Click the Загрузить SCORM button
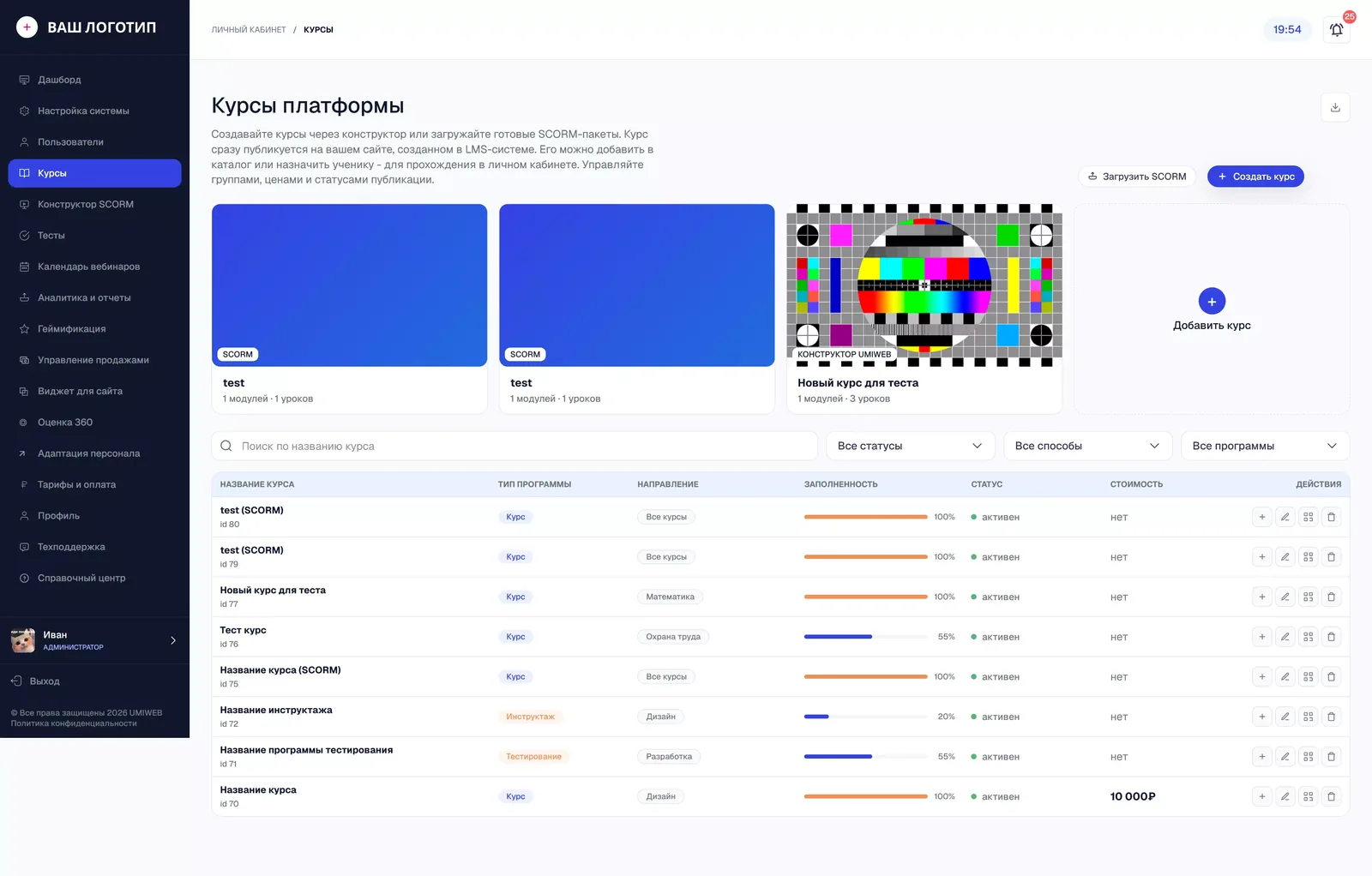1372x876 pixels. click(x=1137, y=177)
